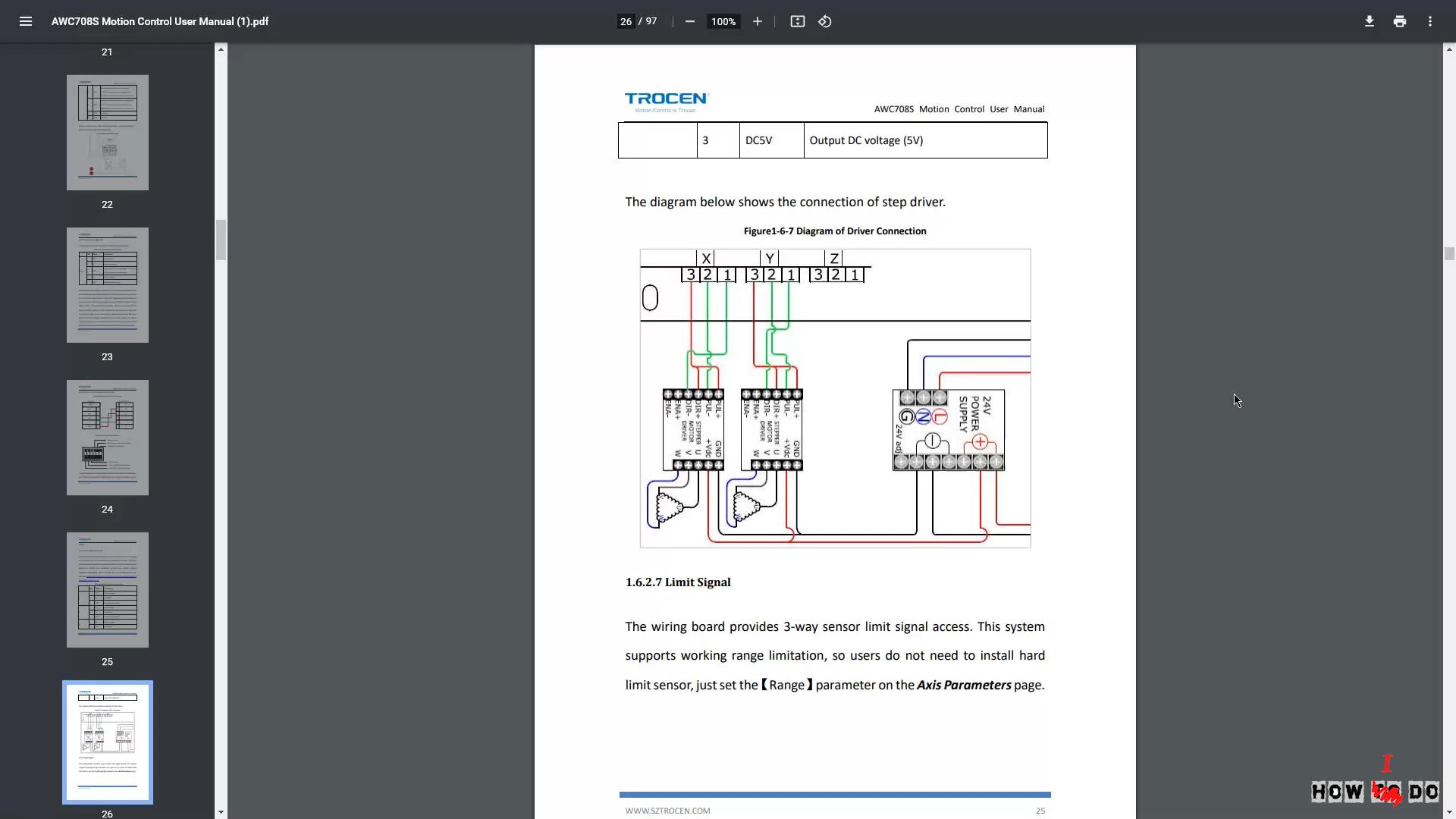The width and height of the screenshot is (1456, 819).
Task: Open page 22 thumbnail
Action: [x=107, y=133]
